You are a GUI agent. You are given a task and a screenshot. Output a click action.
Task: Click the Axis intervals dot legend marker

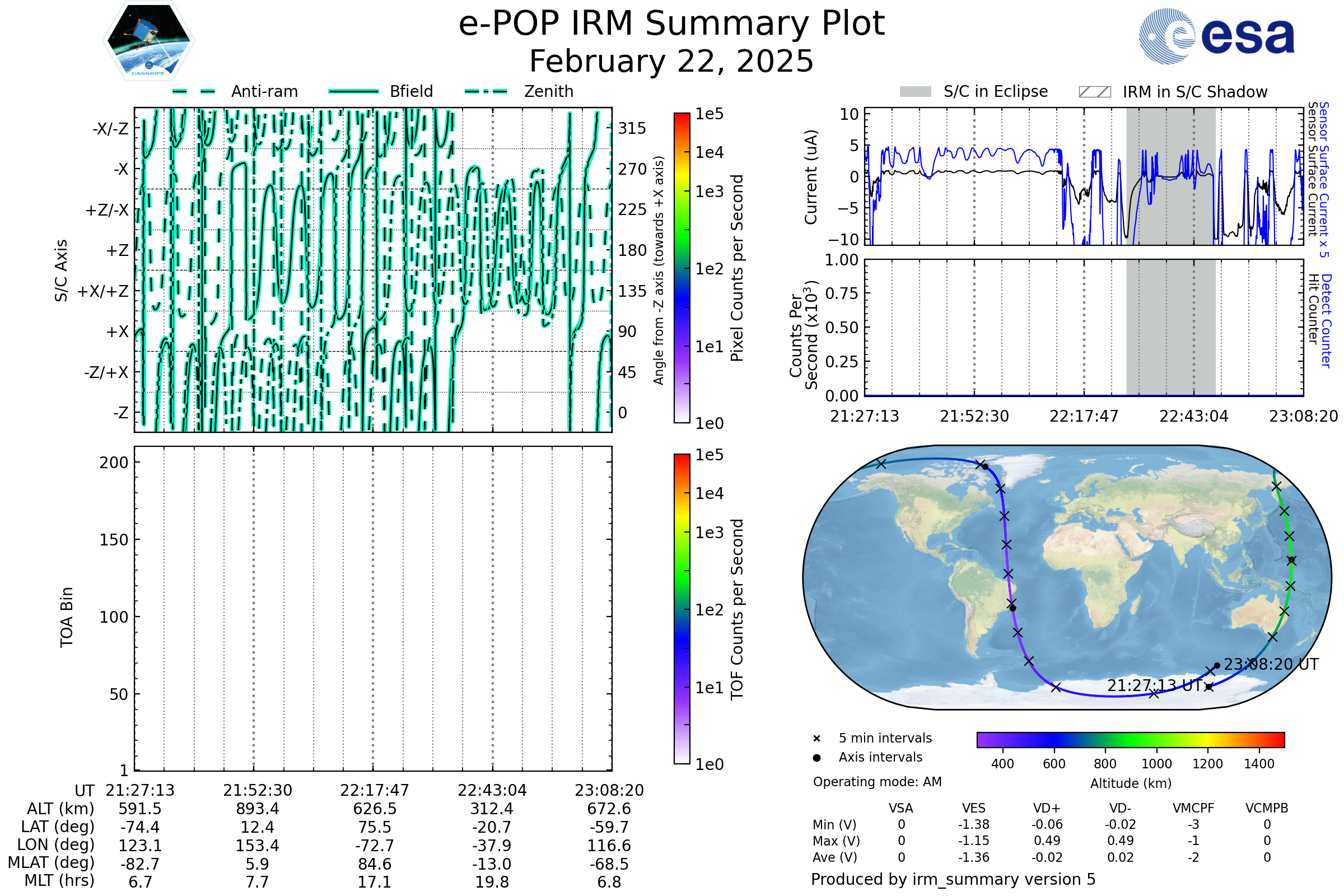click(x=816, y=758)
